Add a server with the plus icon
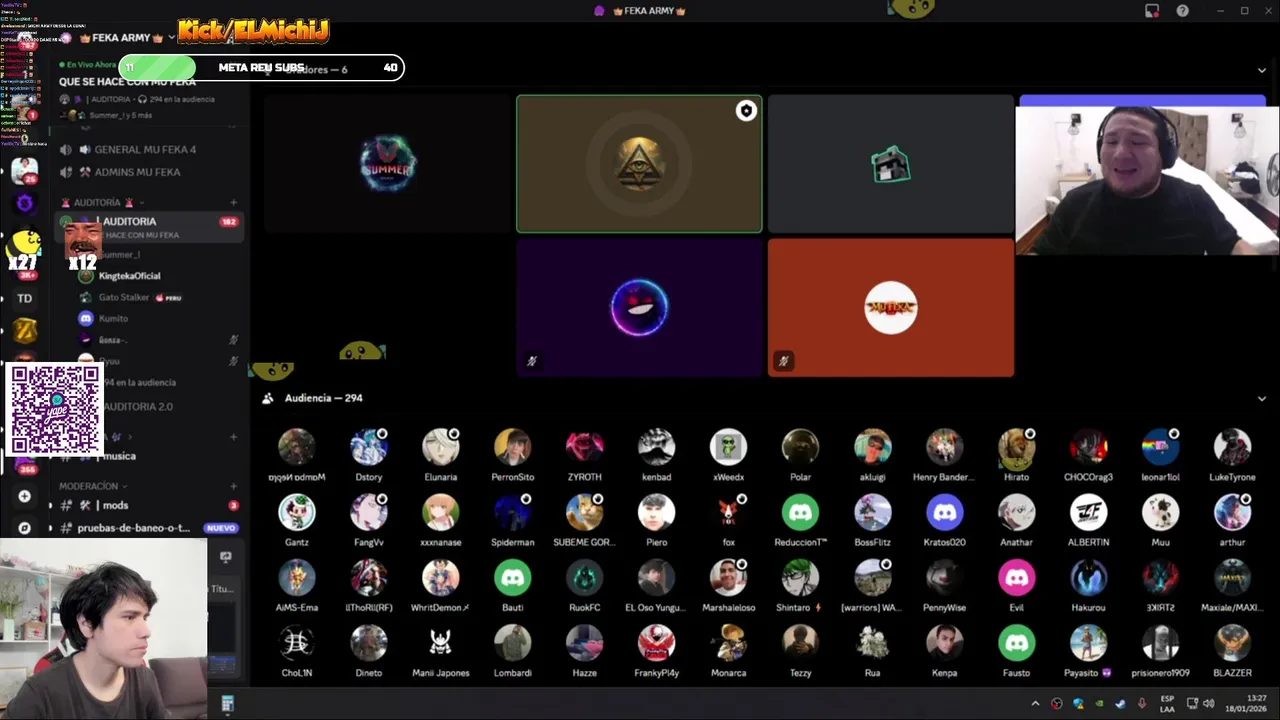The height and width of the screenshot is (720, 1280). point(25,496)
